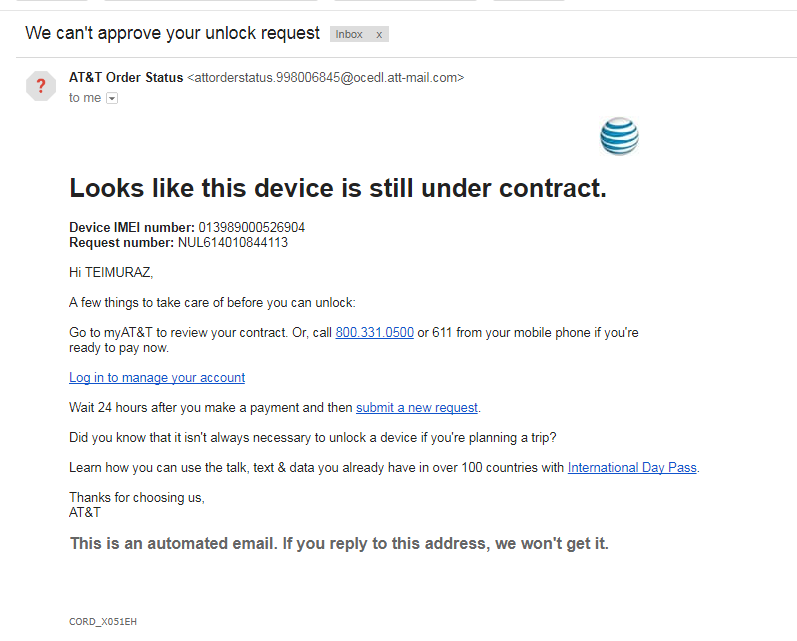Screen dimensions: 797x641
Task: Click the "still under contract" headline
Action: (337, 188)
